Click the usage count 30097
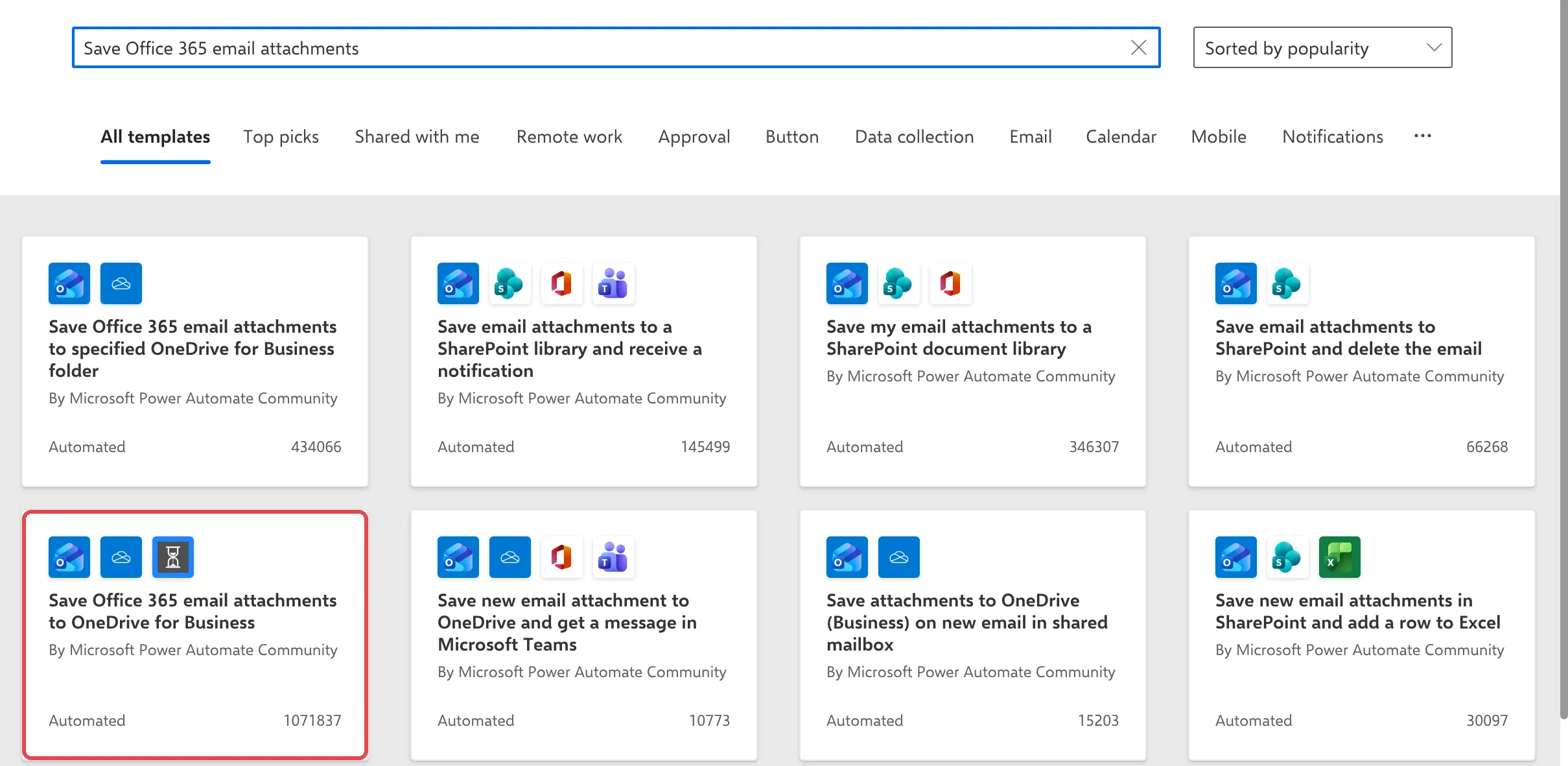1568x766 pixels. (1487, 721)
